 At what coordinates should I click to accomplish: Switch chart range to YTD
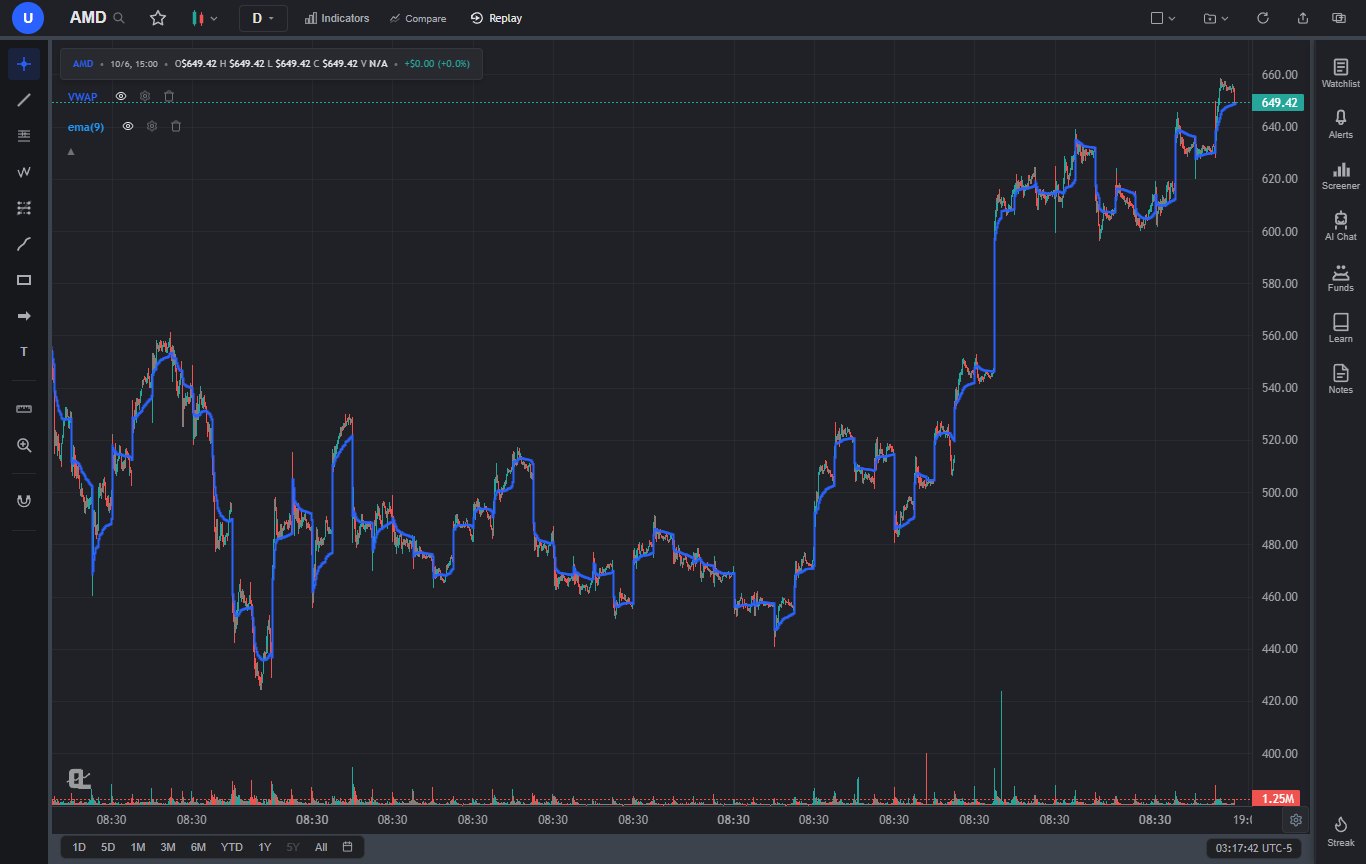point(232,847)
